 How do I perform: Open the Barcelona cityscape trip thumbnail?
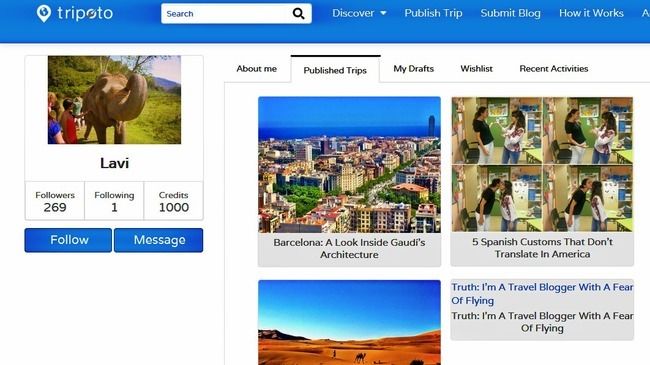tap(349, 165)
